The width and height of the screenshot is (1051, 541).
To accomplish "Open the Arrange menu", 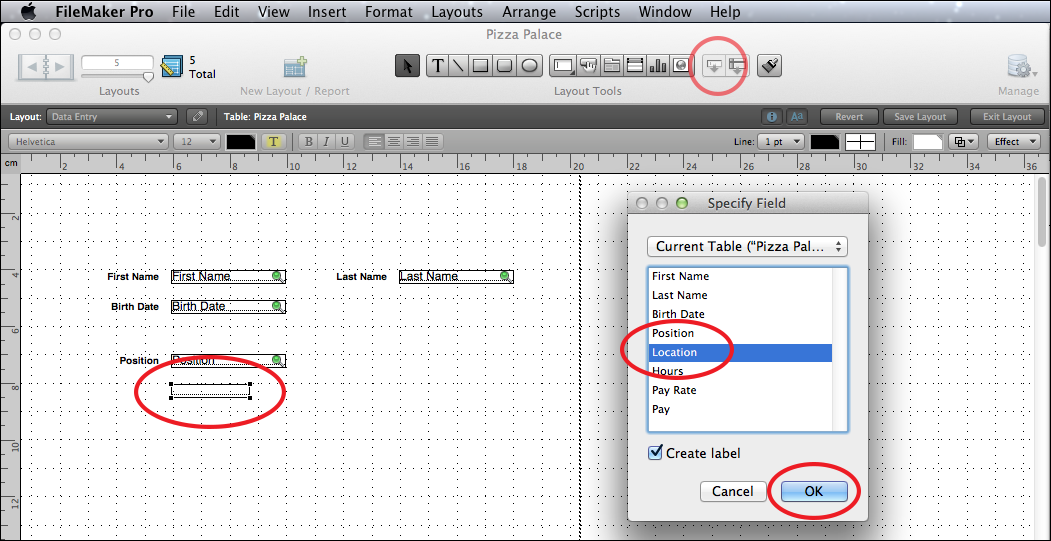I will 529,11.
